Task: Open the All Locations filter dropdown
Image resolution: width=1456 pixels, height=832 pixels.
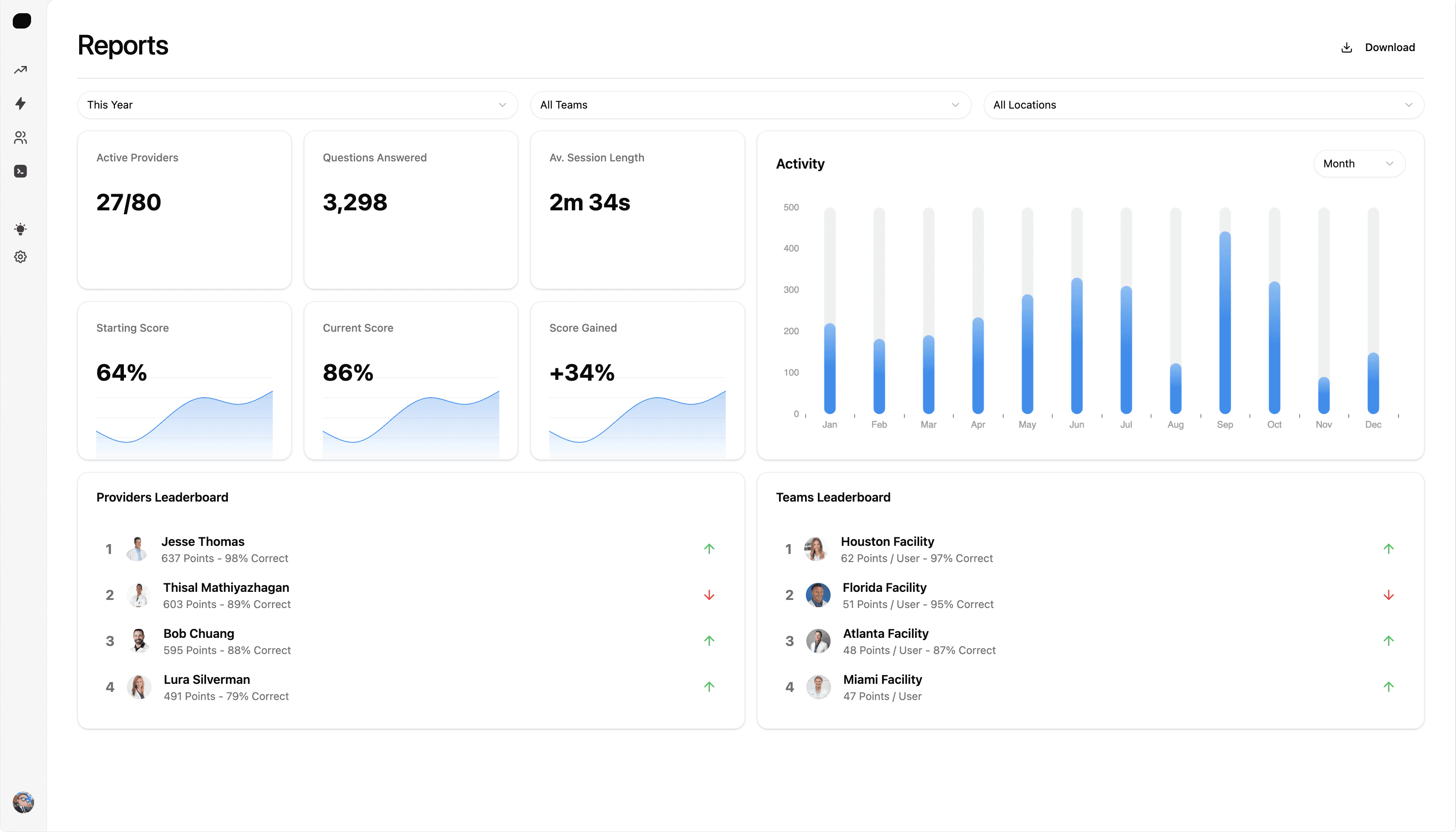Action: click(1203, 105)
